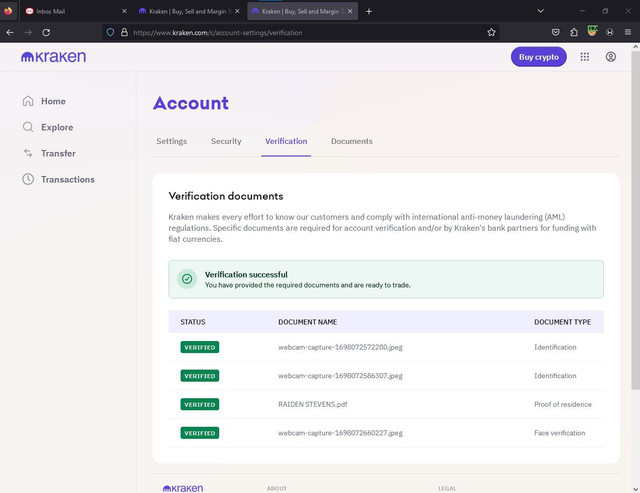Expand the list all tabs chevron
Viewport: 640px width, 493px height.
(x=540, y=11)
